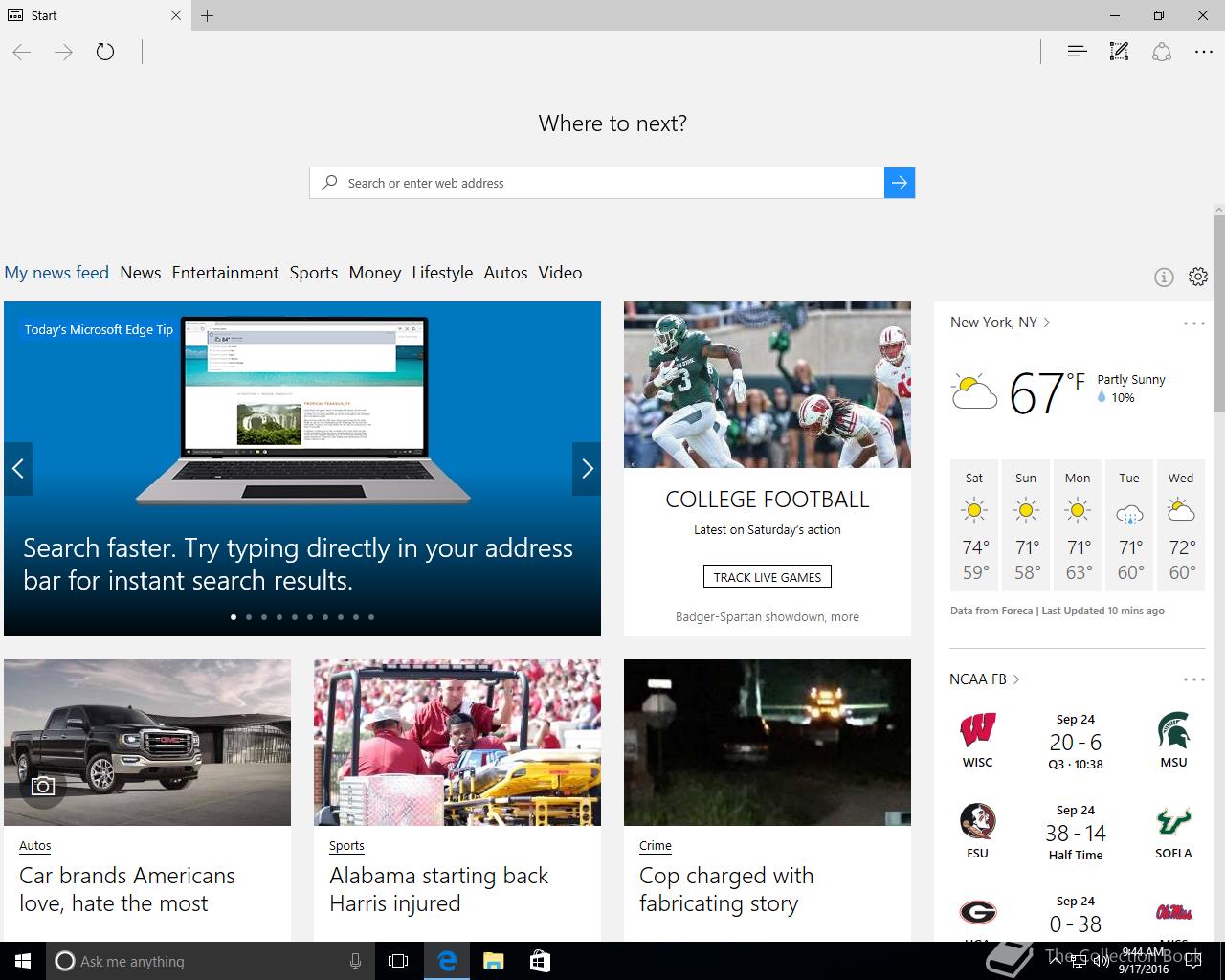Select the My news feed tab

click(x=56, y=273)
